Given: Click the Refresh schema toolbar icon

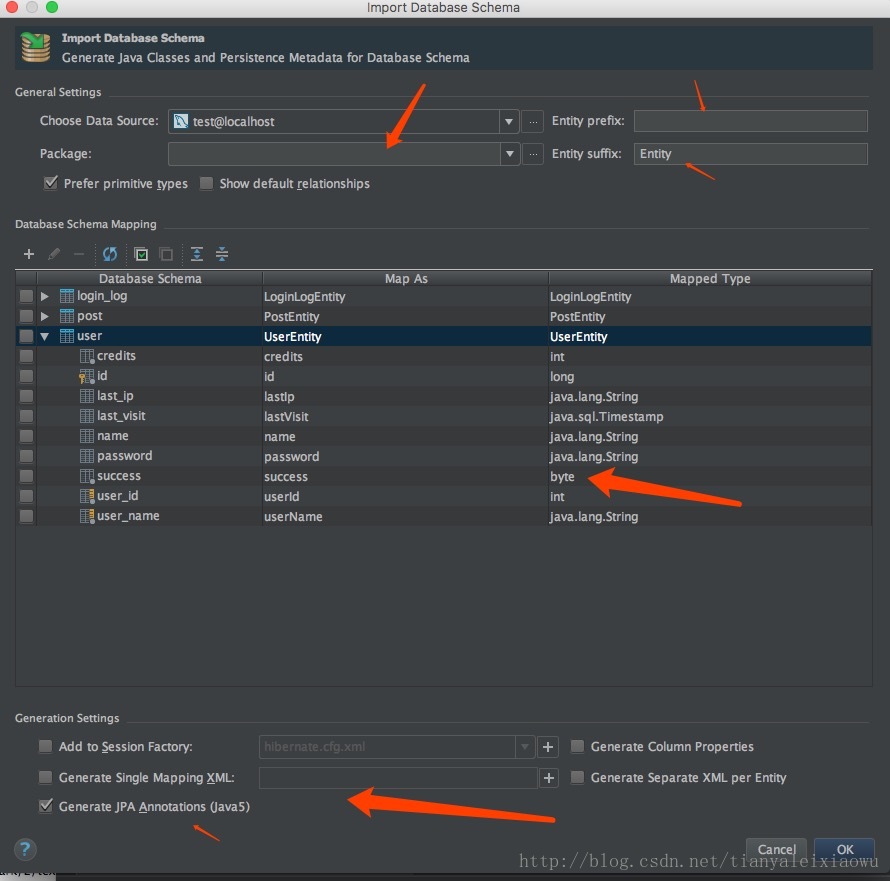Looking at the screenshot, I should pos(110,254).
